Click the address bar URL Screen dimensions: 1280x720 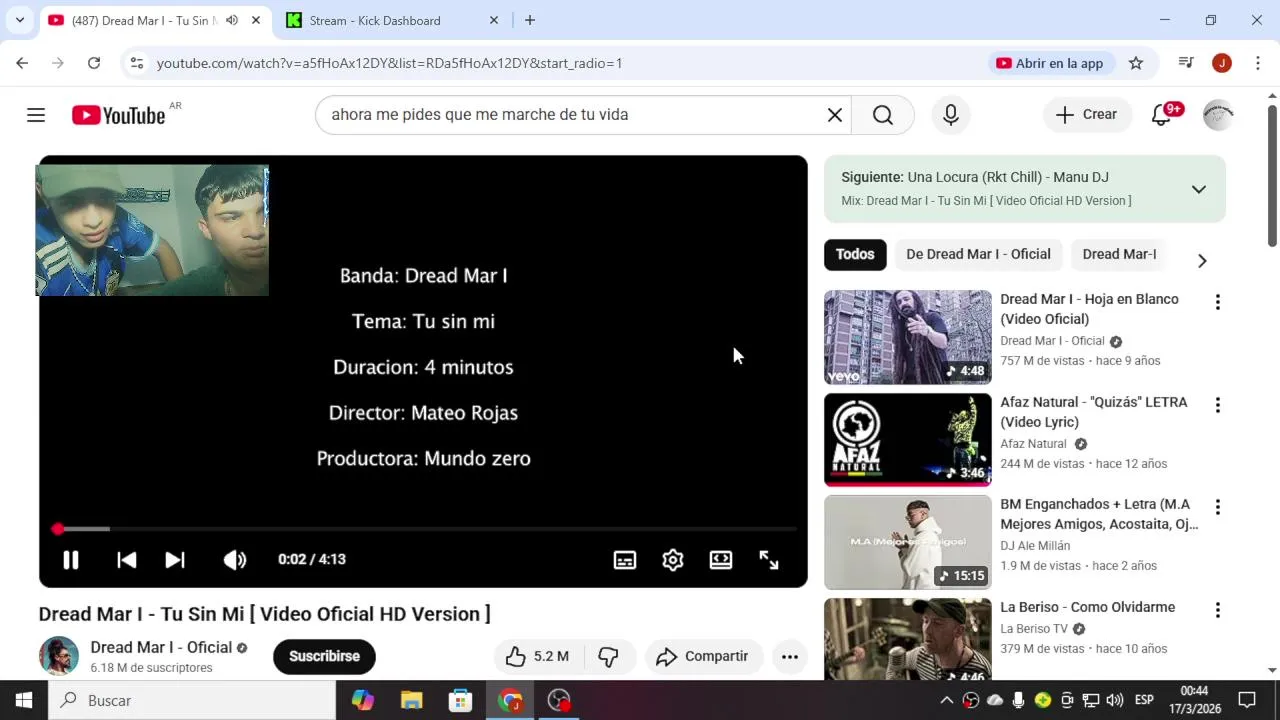tap(390, 63)
